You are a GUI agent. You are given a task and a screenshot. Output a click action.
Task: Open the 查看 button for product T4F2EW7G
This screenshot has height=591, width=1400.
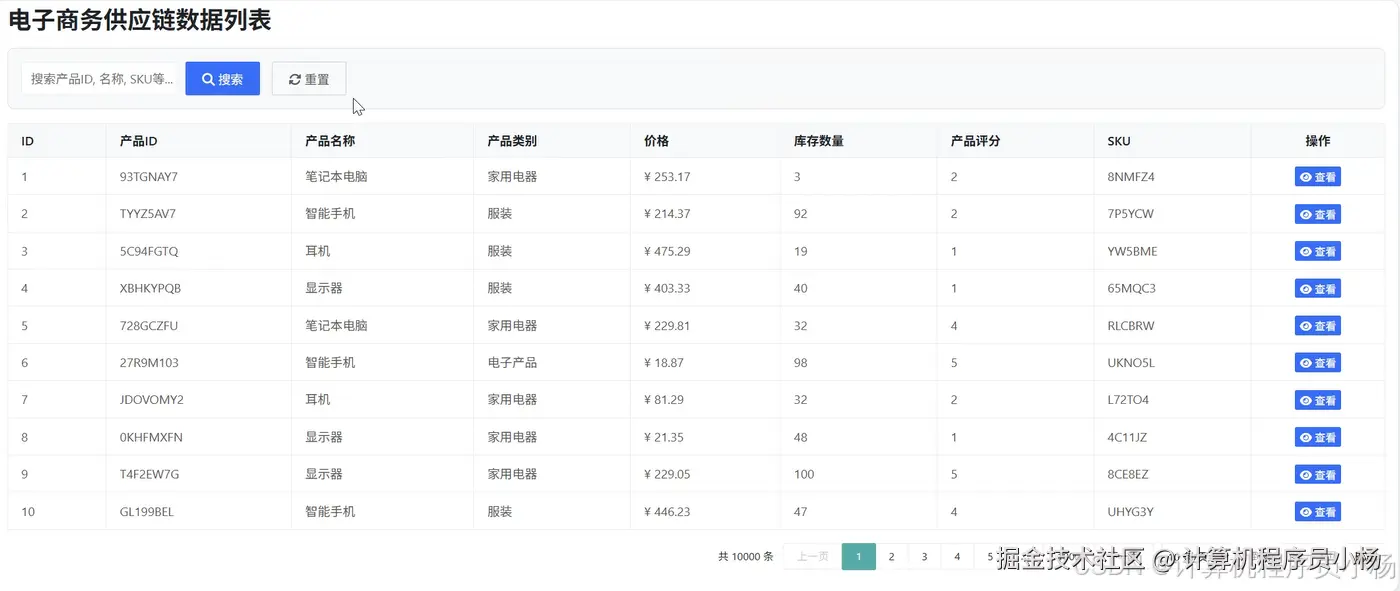pyautogui.click(x=1318, y=473)
